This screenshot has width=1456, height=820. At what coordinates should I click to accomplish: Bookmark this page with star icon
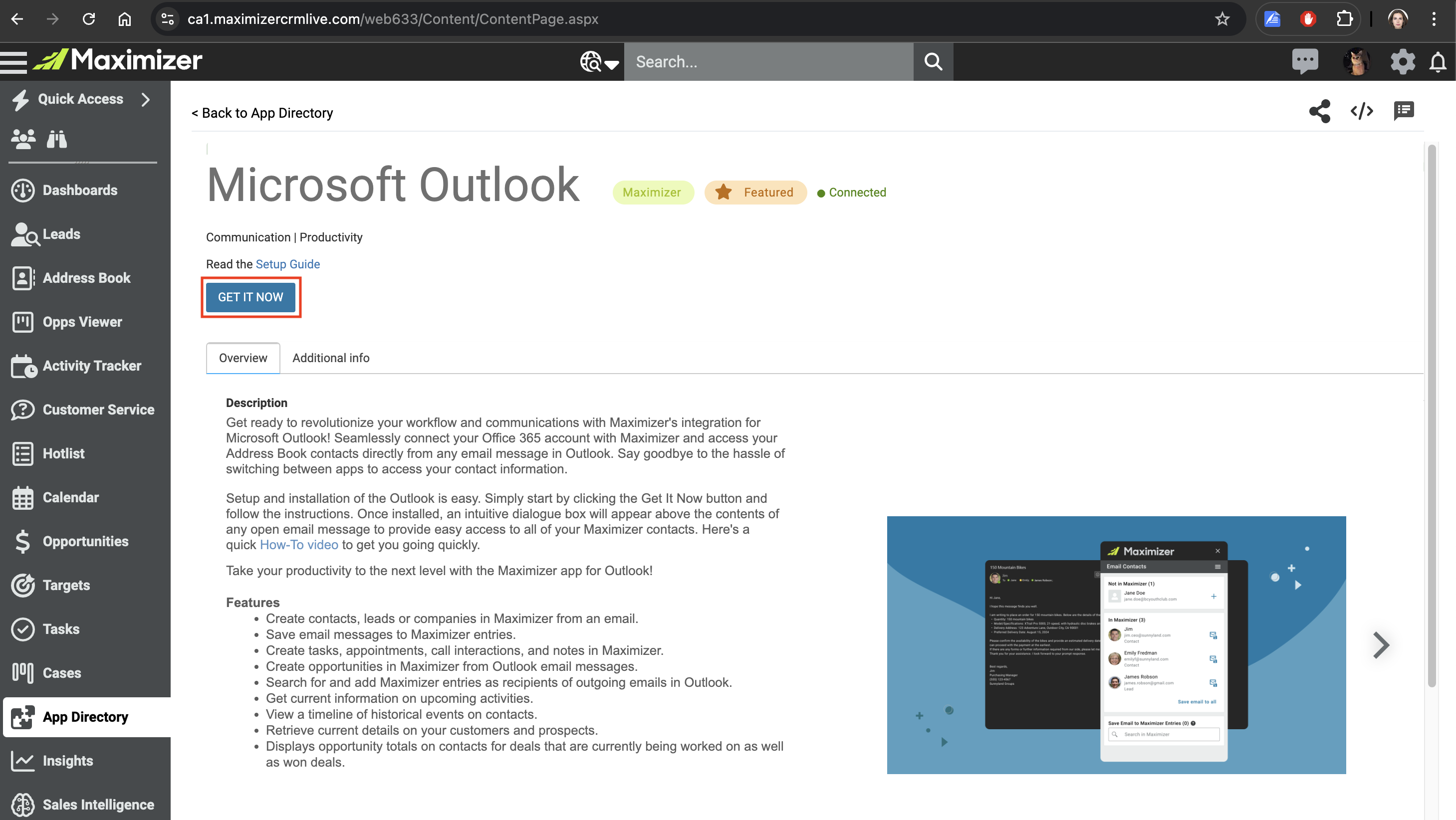[1221, 19]
